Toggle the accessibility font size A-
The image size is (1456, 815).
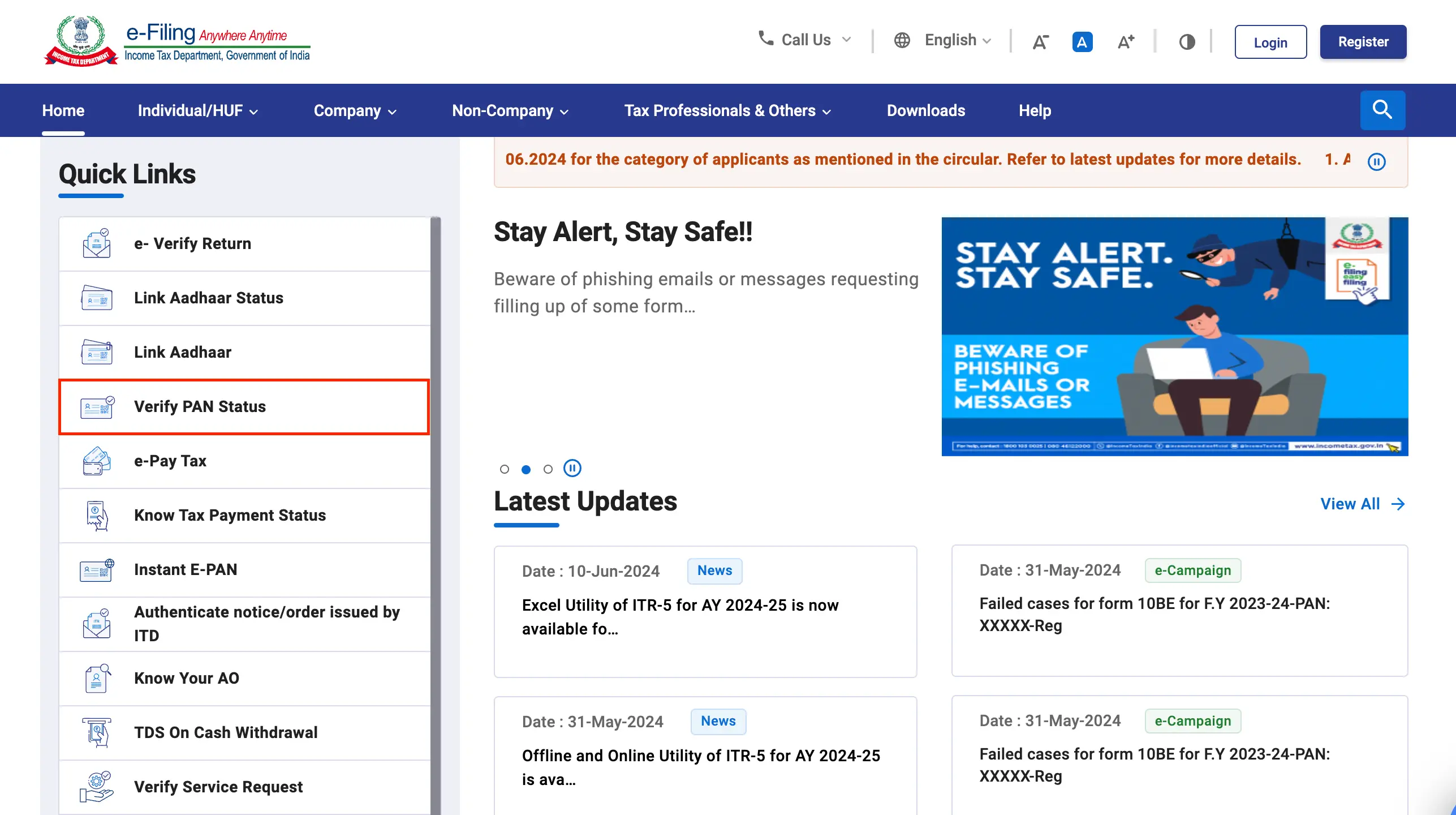pos(1041,41)
